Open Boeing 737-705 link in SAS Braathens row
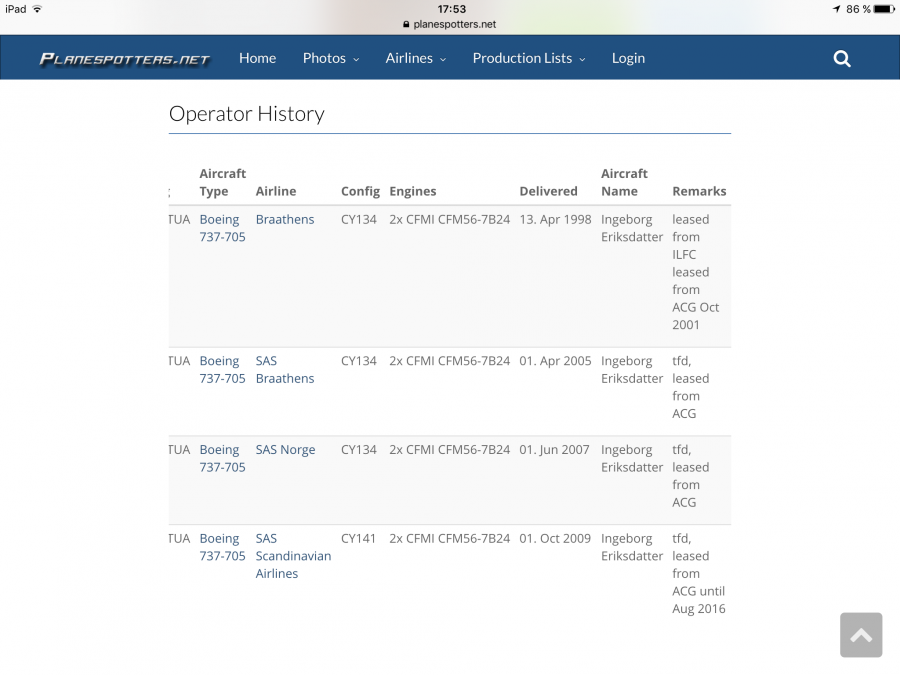The image size is (900, 675). point(222,370)
